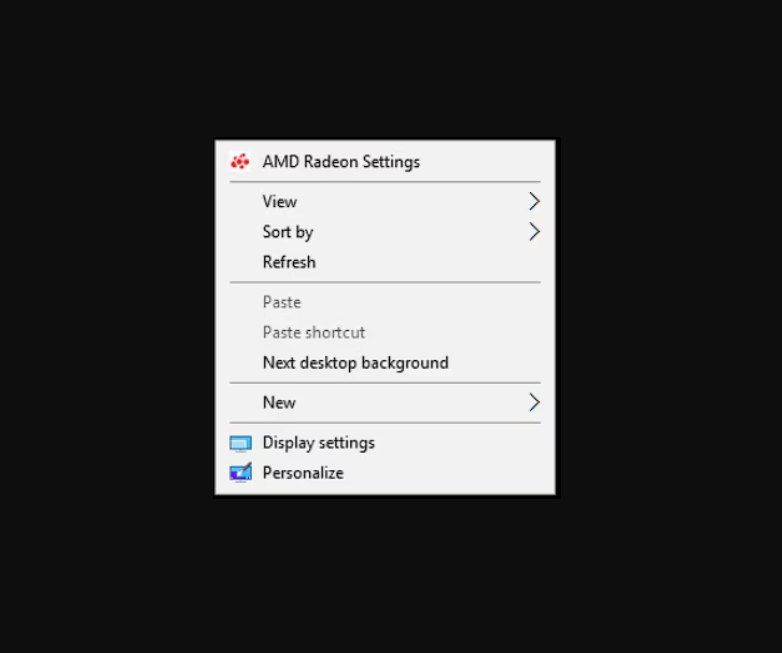The height and width of the screenshot is (653, 782).
Task: Click the divider line beneath New
Action: pyautogui.click(x=385, y=423)
